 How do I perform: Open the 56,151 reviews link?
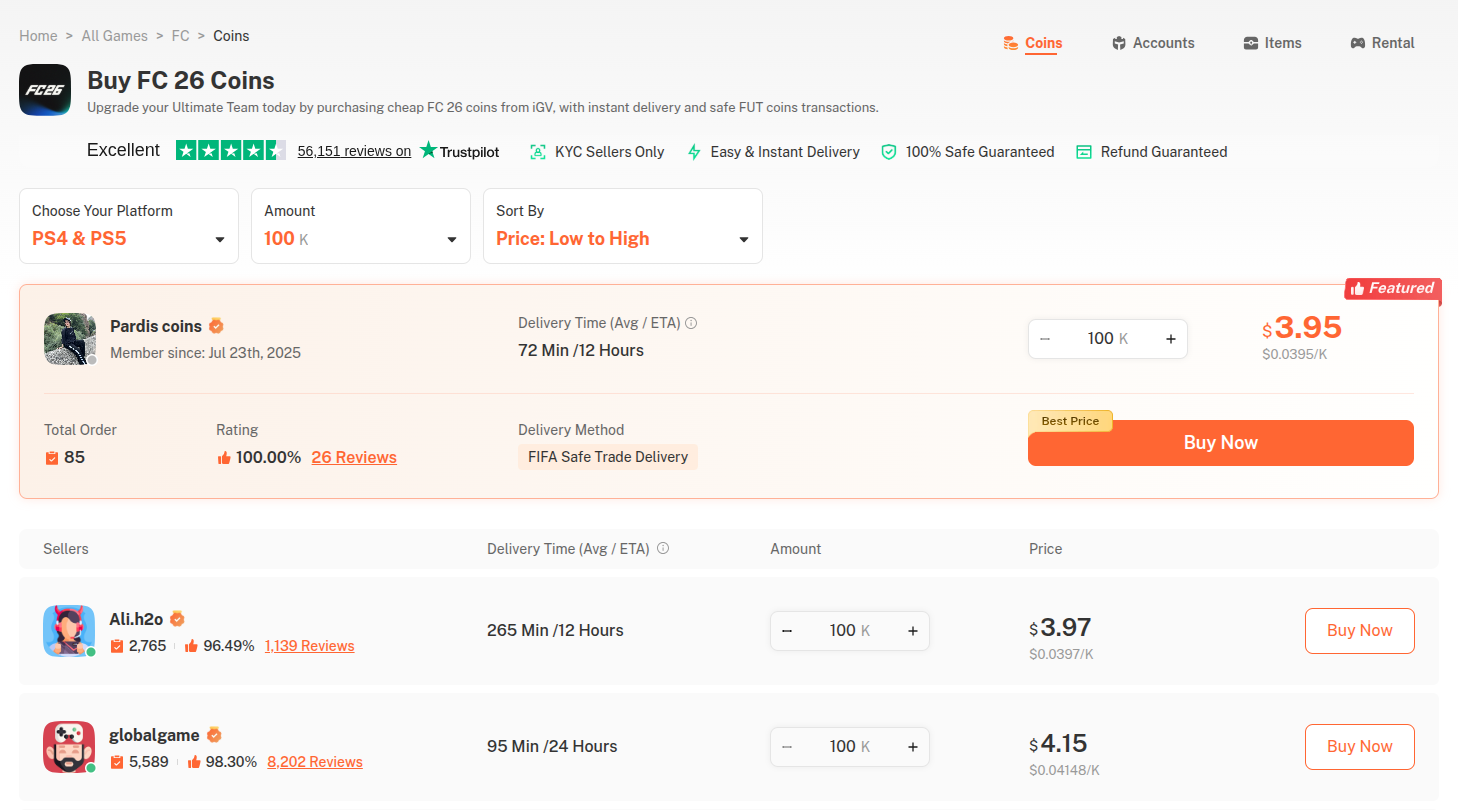(354, 151)
